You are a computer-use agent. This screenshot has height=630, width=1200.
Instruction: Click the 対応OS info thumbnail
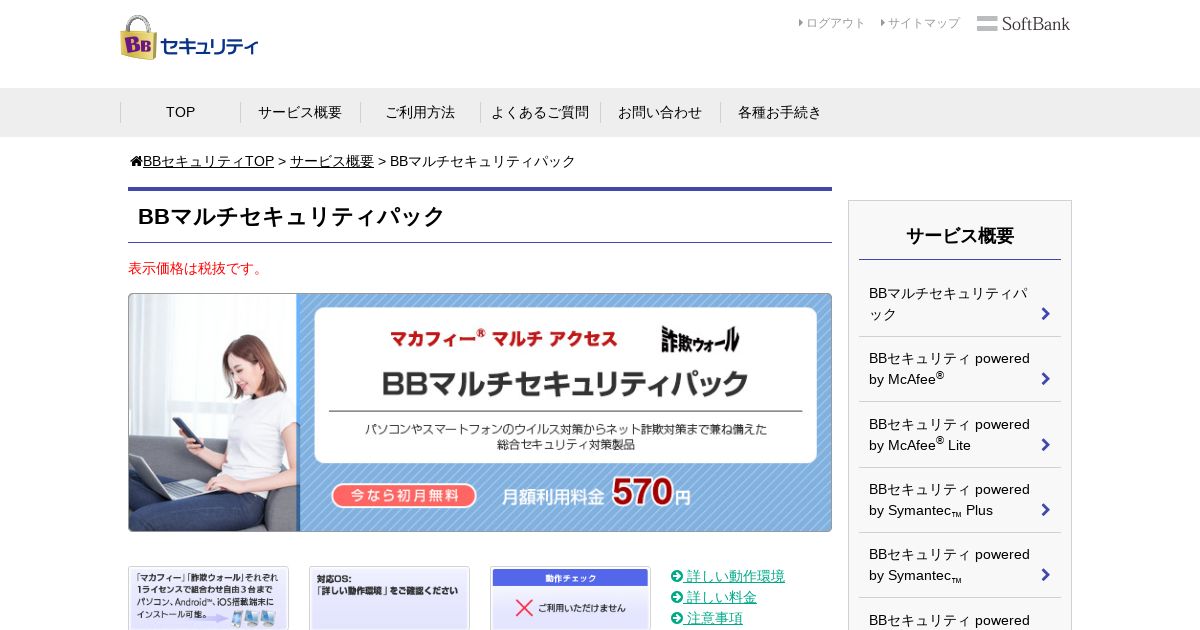click(389, 598)
